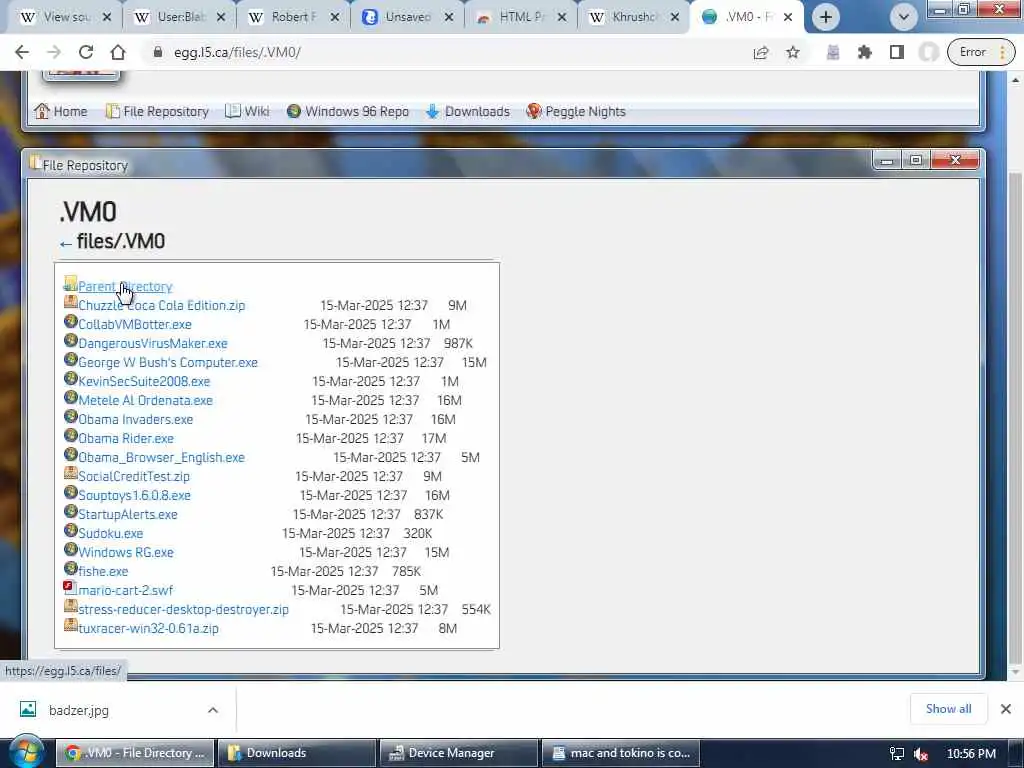Open the profile avatar icon
The image size is (1024, 768).
pos(929,52)
